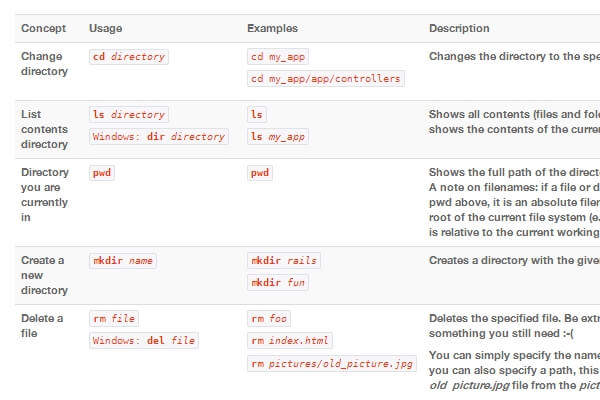Click the 'mkdir rails' example code

click(284, 261)
